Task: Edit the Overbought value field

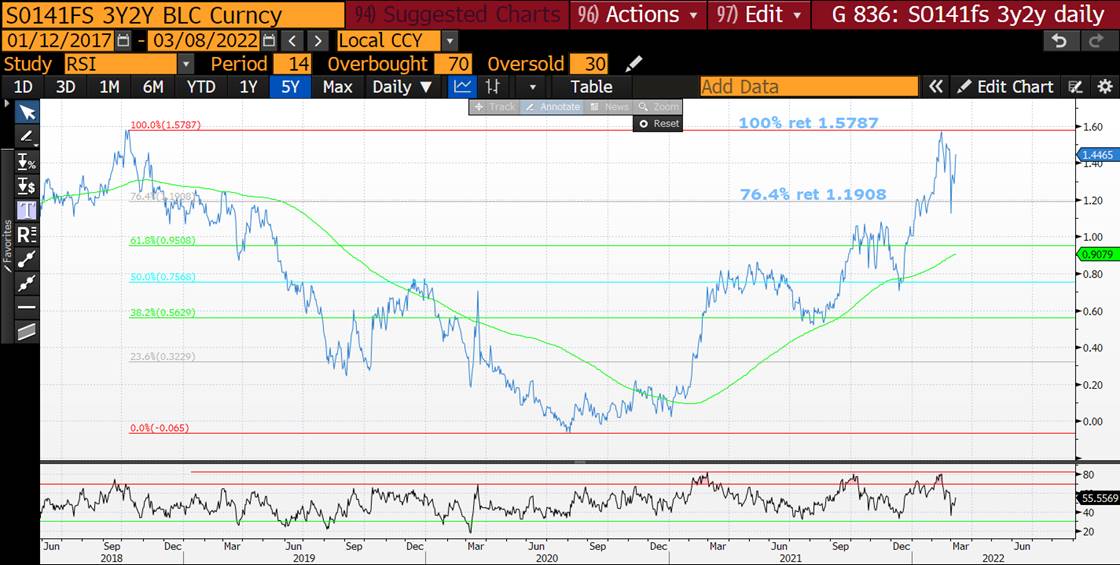Action: 453,64
